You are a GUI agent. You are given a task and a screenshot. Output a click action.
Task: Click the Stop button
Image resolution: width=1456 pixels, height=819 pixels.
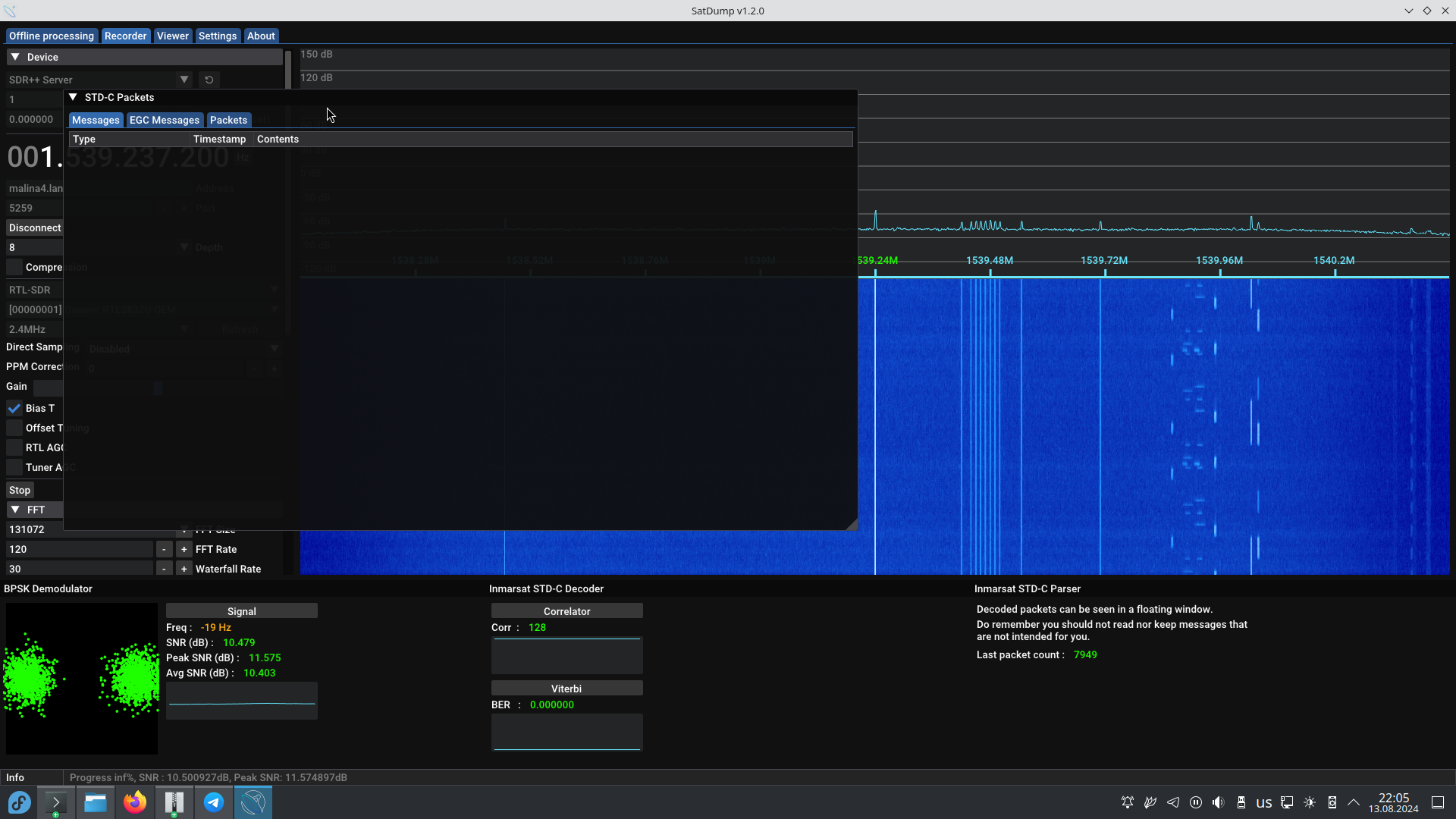click(20, 490)
